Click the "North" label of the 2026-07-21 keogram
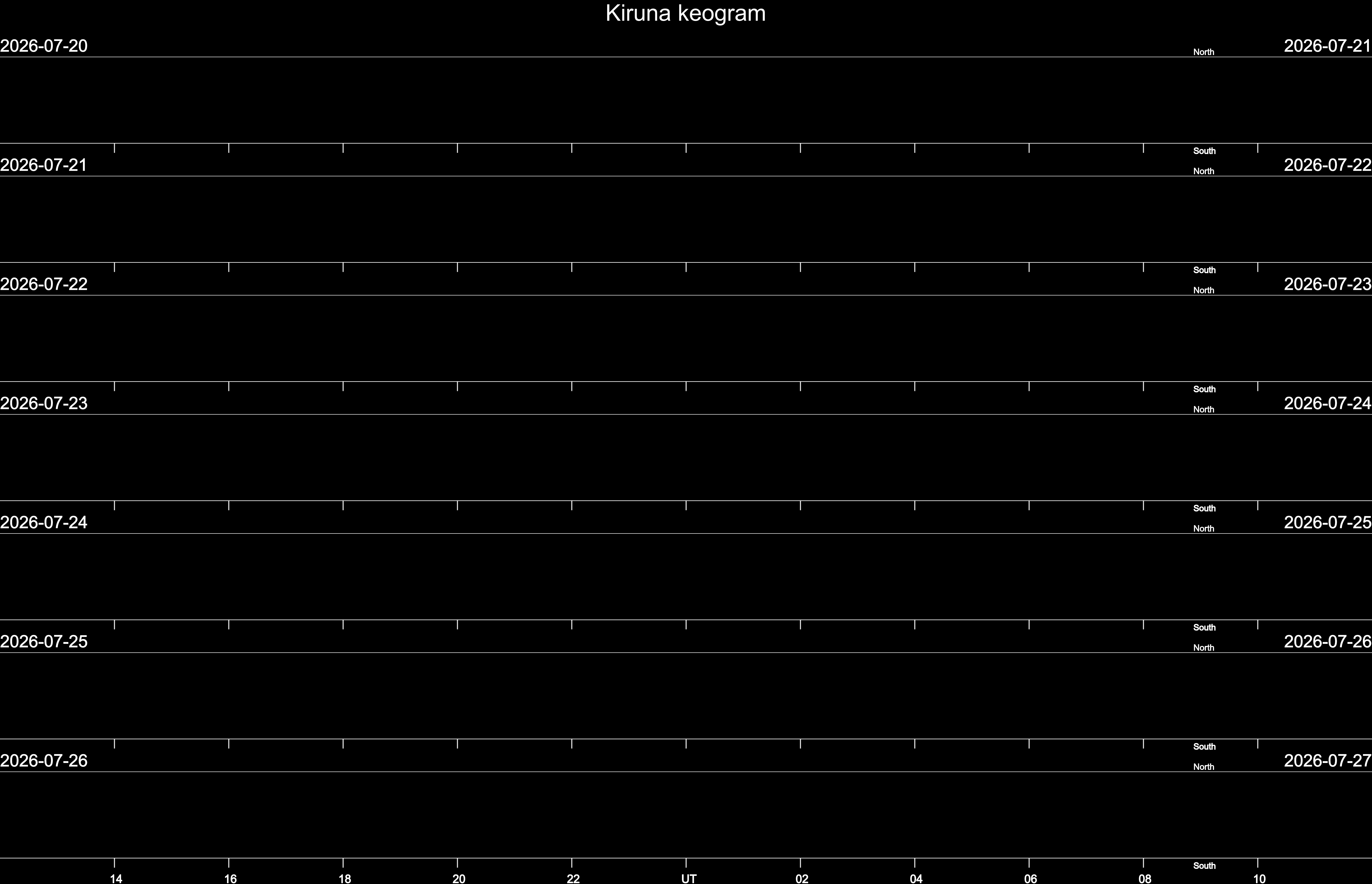 1203,172
